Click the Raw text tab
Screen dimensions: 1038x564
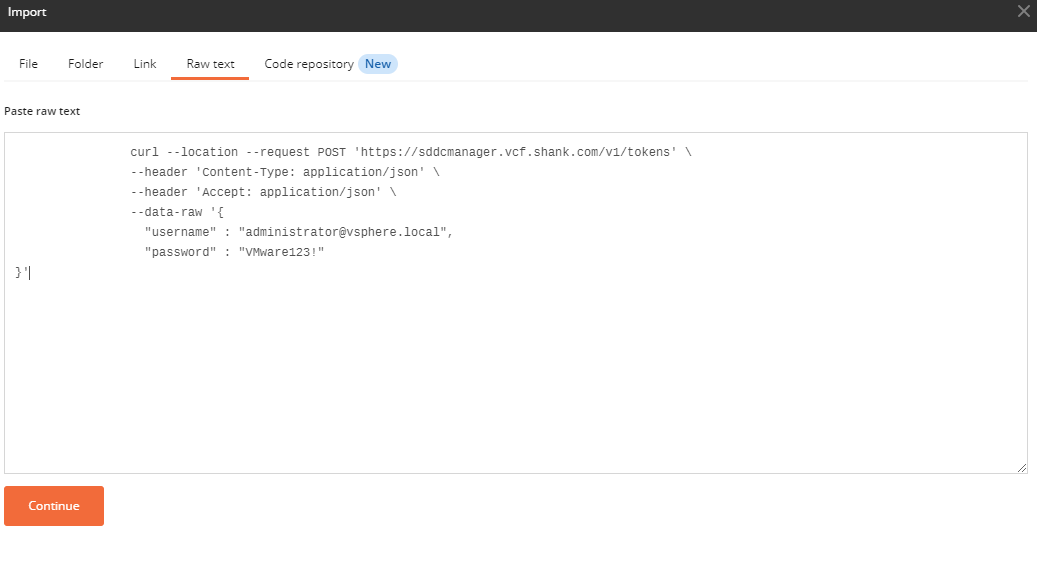(211, 64)
